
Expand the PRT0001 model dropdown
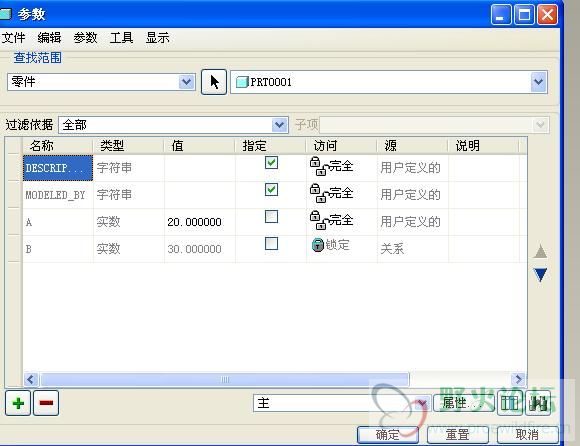coord(539,82)
